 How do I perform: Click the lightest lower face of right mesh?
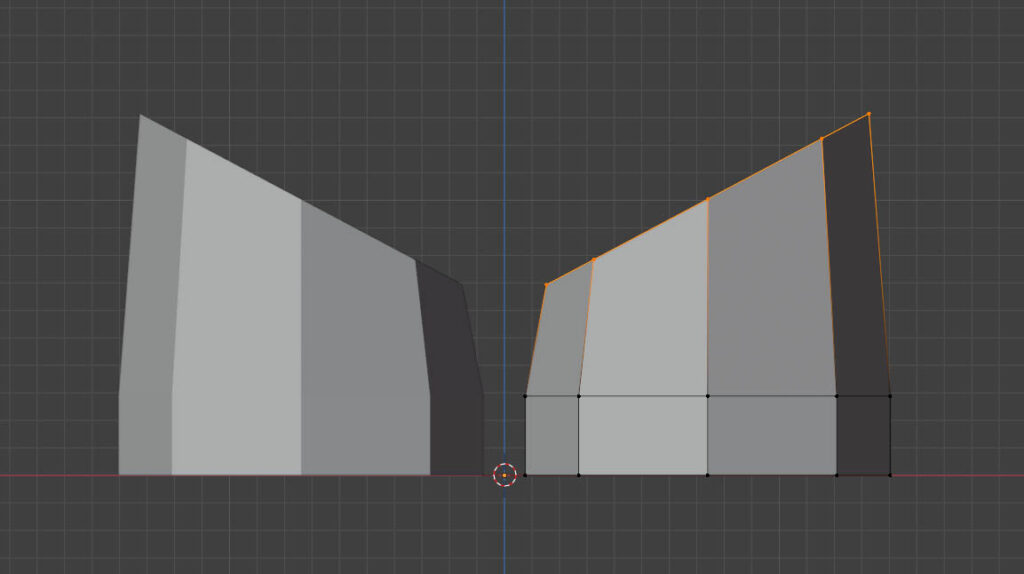coord(643,435)
